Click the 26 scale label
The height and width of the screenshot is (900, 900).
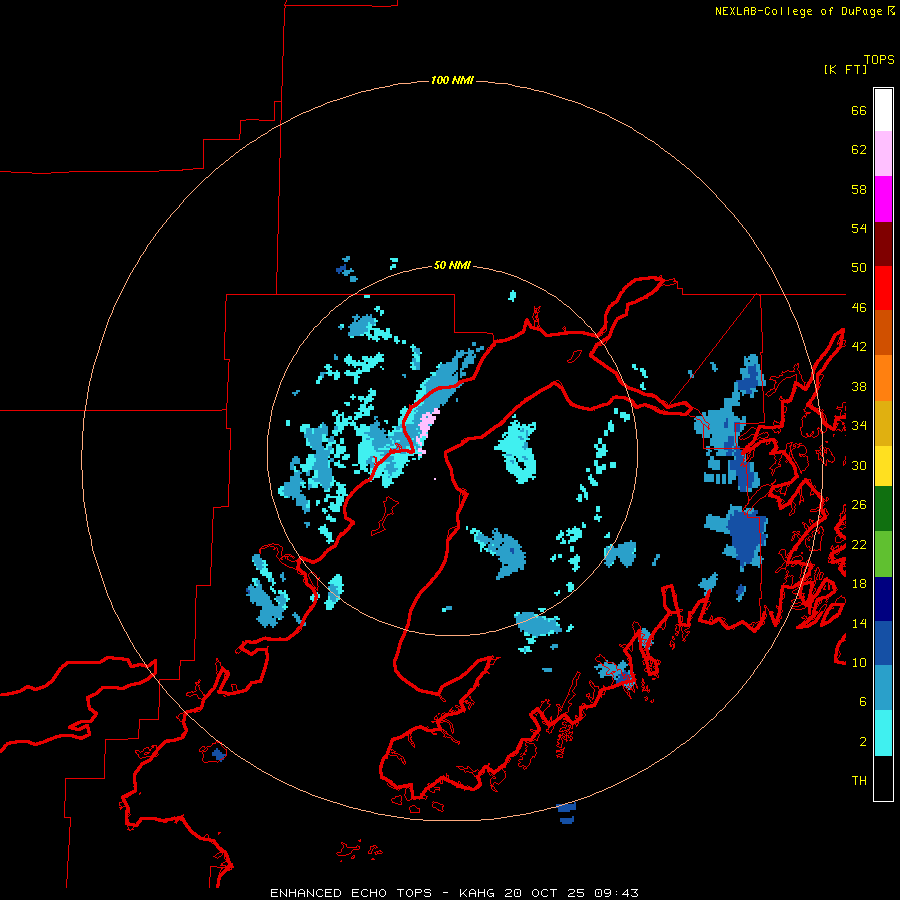click(x=859, y=505)
